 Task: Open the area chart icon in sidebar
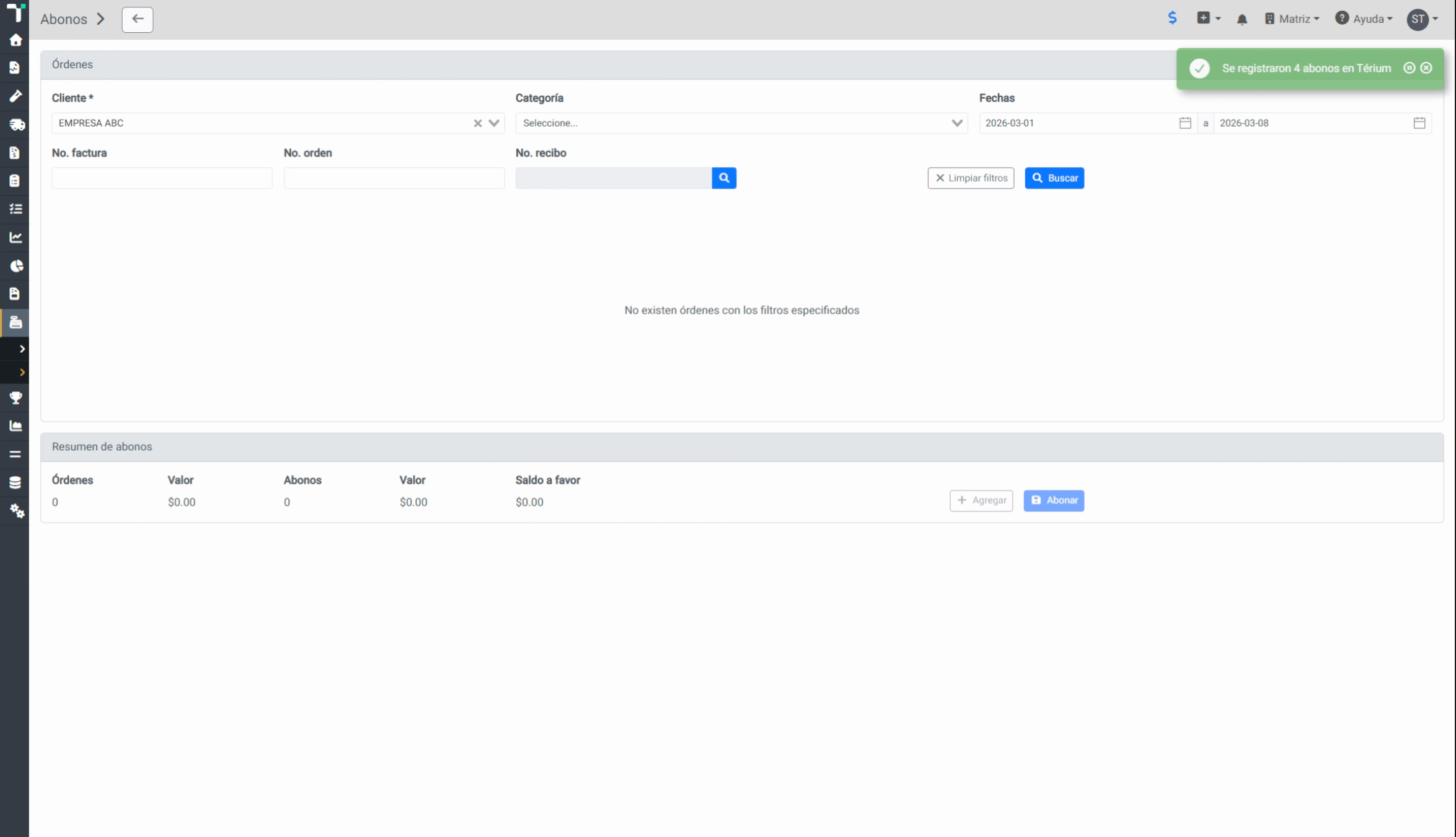pos(15,426)
